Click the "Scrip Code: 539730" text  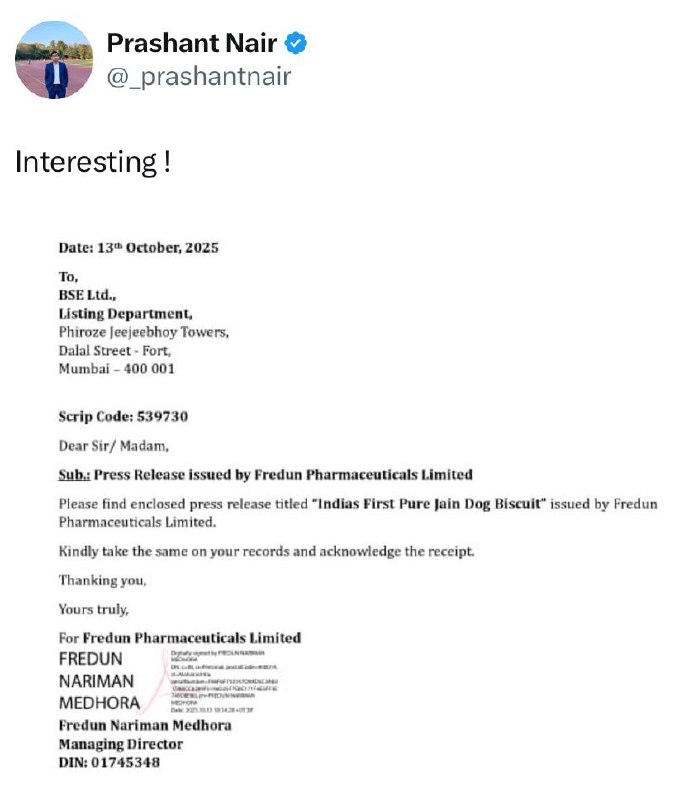click(x=123, y=416)
